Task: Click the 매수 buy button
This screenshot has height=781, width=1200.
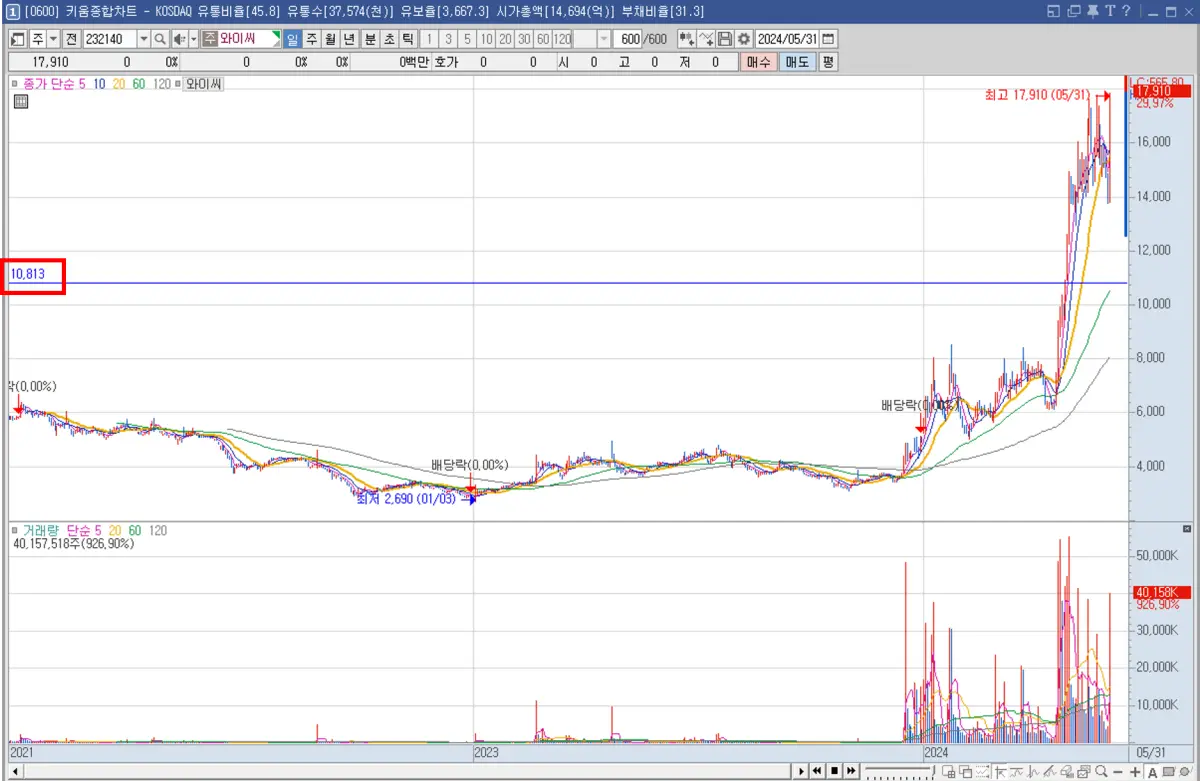Action: pyautogui.click(x=759, y=62)
